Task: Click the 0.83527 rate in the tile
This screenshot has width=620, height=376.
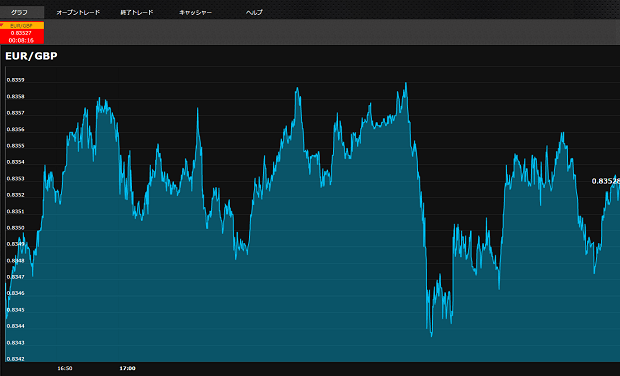Action: coord(21,33)
